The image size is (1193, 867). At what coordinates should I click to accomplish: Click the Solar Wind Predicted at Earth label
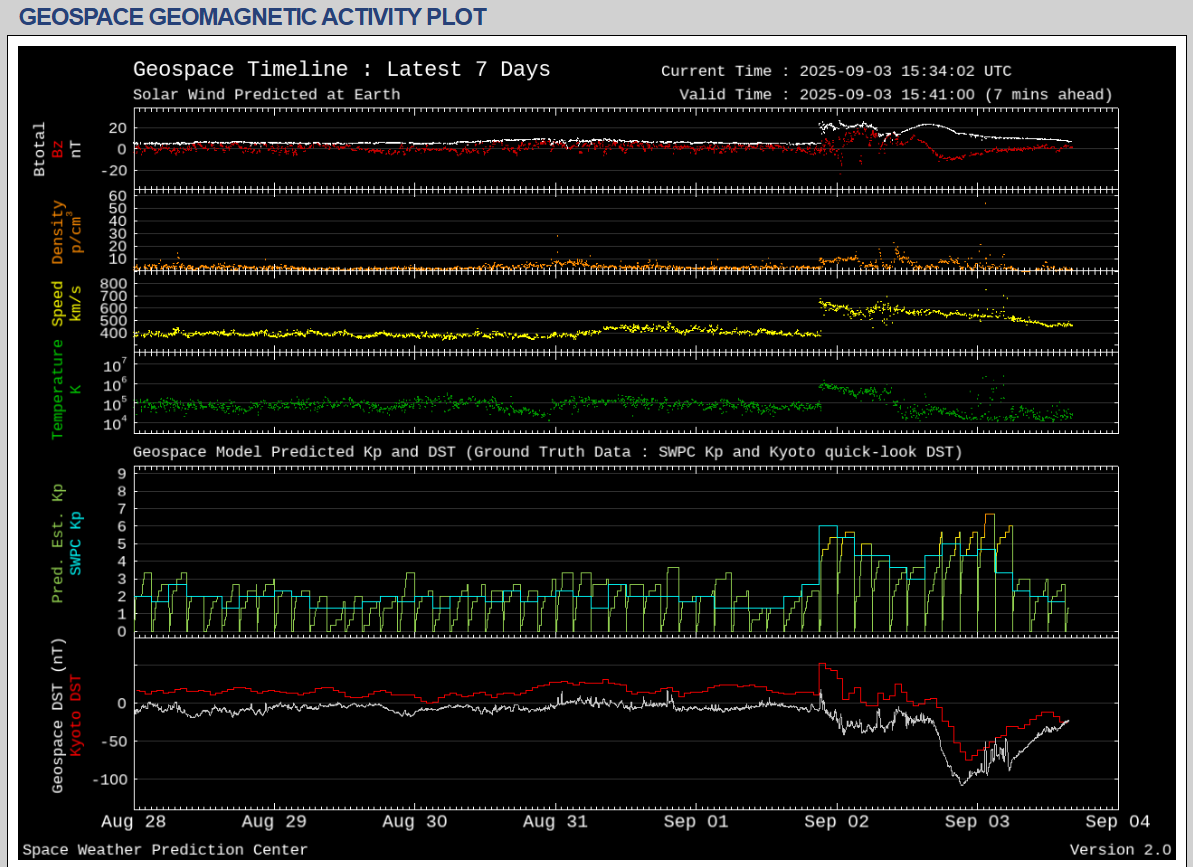[x=266, y=95]
